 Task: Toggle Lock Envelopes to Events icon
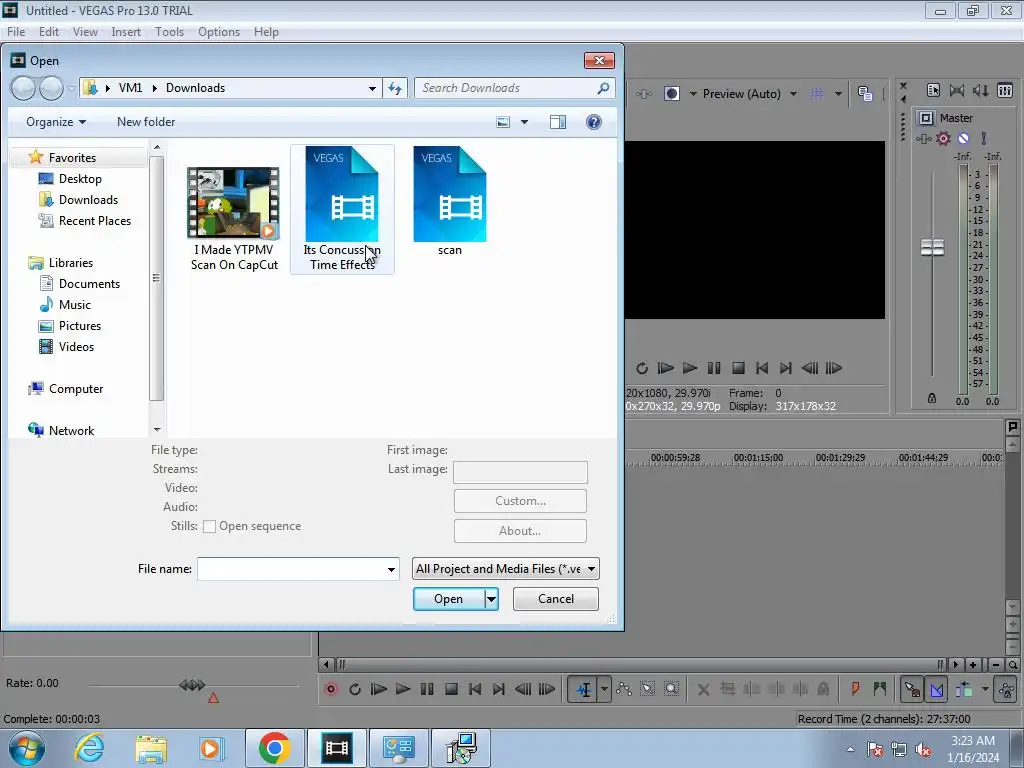coord(1007,689)
